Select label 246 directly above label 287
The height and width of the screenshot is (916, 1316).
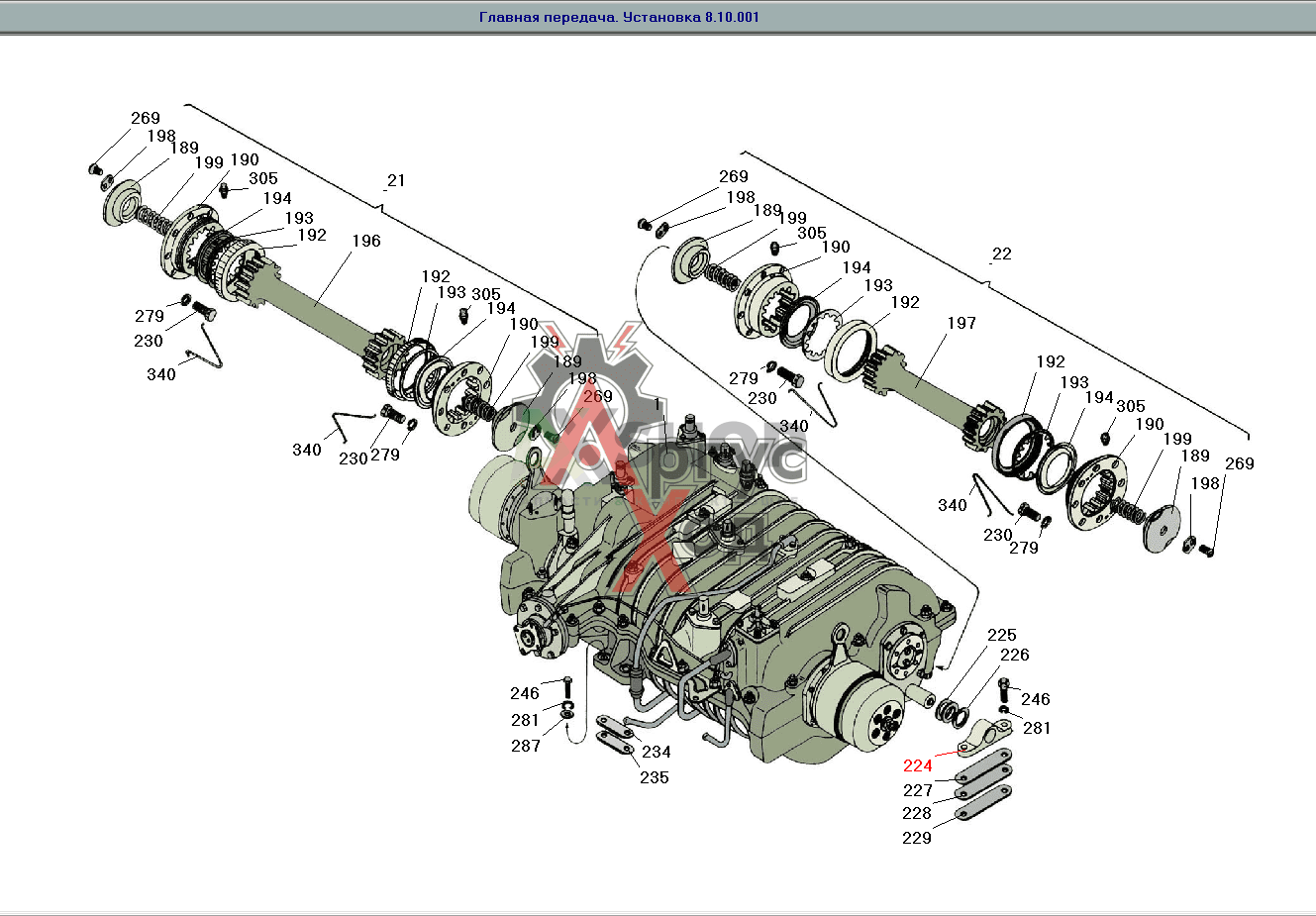click(x=524, y=693)
